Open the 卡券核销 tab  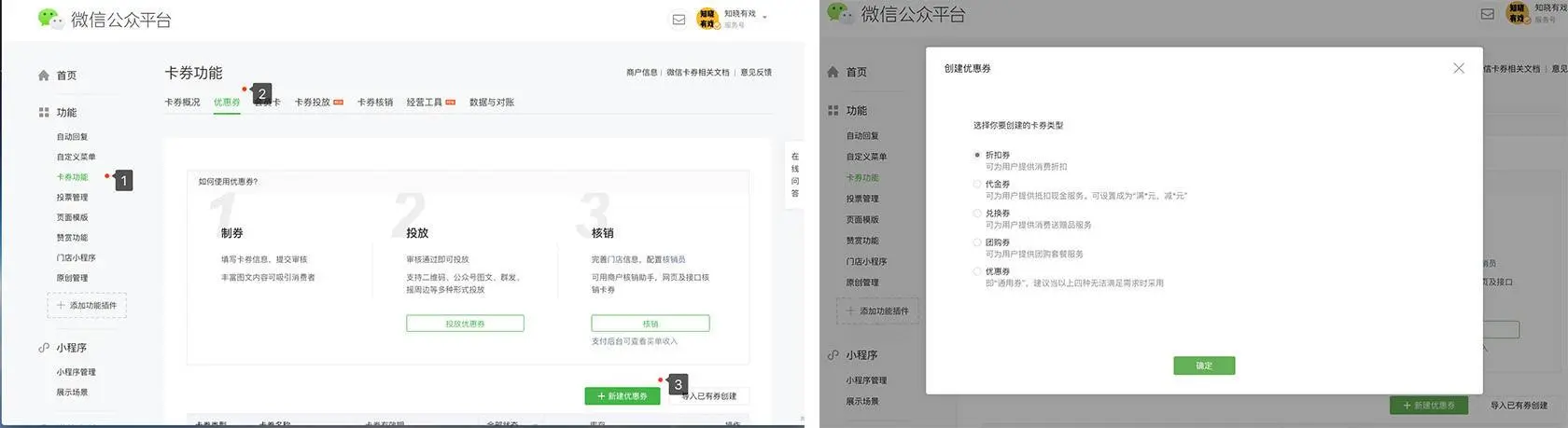375,103
